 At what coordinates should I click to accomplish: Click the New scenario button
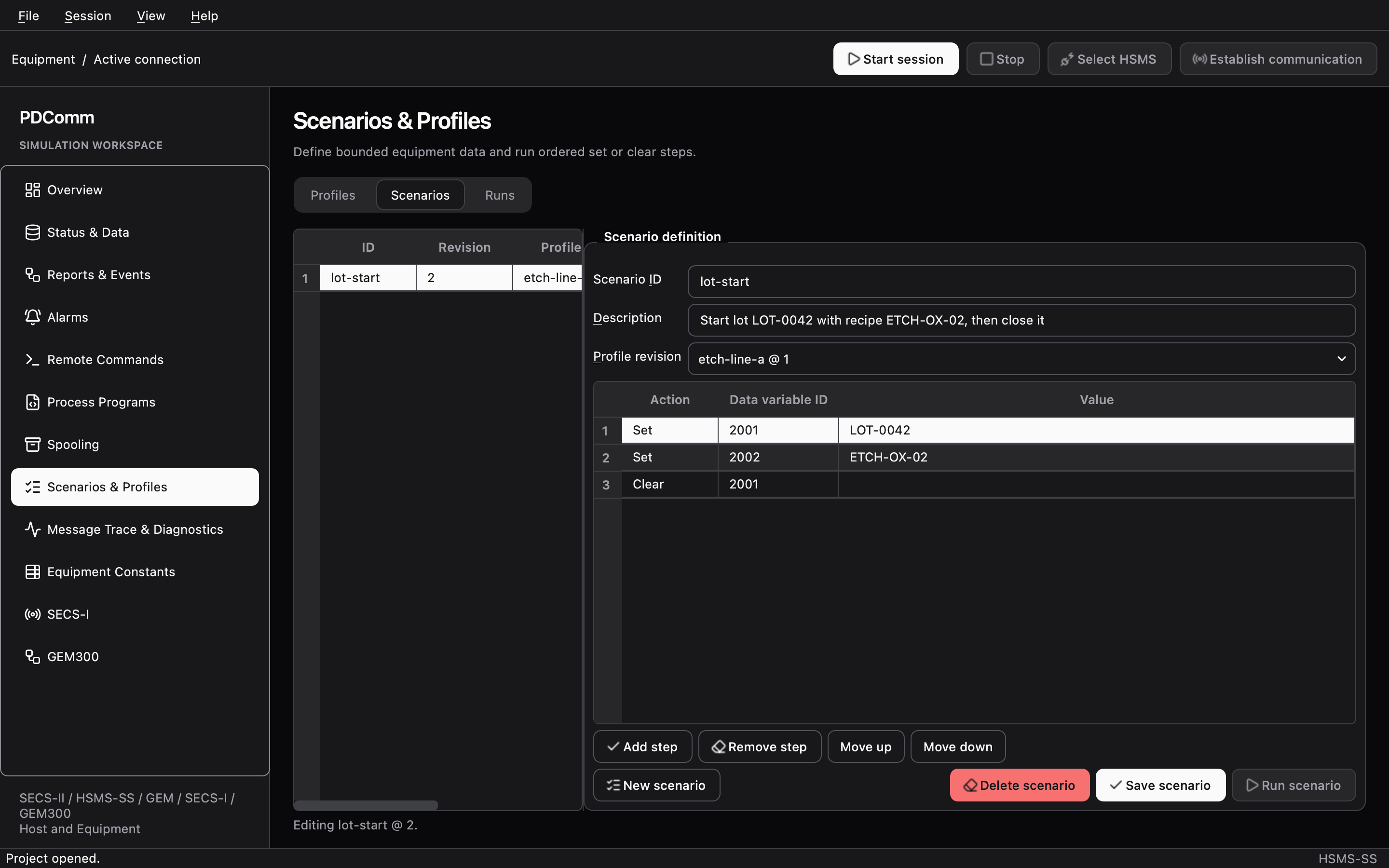[656, 785]
